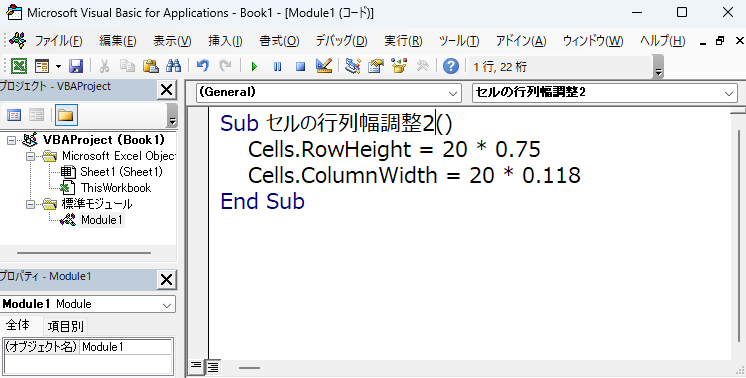The image size is (746, 378).
Task: Click the Redo arrow icon
Action: (226, 66)
